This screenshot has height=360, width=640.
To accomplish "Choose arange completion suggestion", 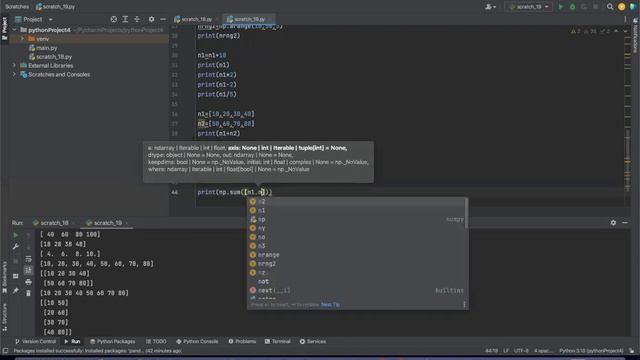I will pyautogui.click(x=357, y=255).
